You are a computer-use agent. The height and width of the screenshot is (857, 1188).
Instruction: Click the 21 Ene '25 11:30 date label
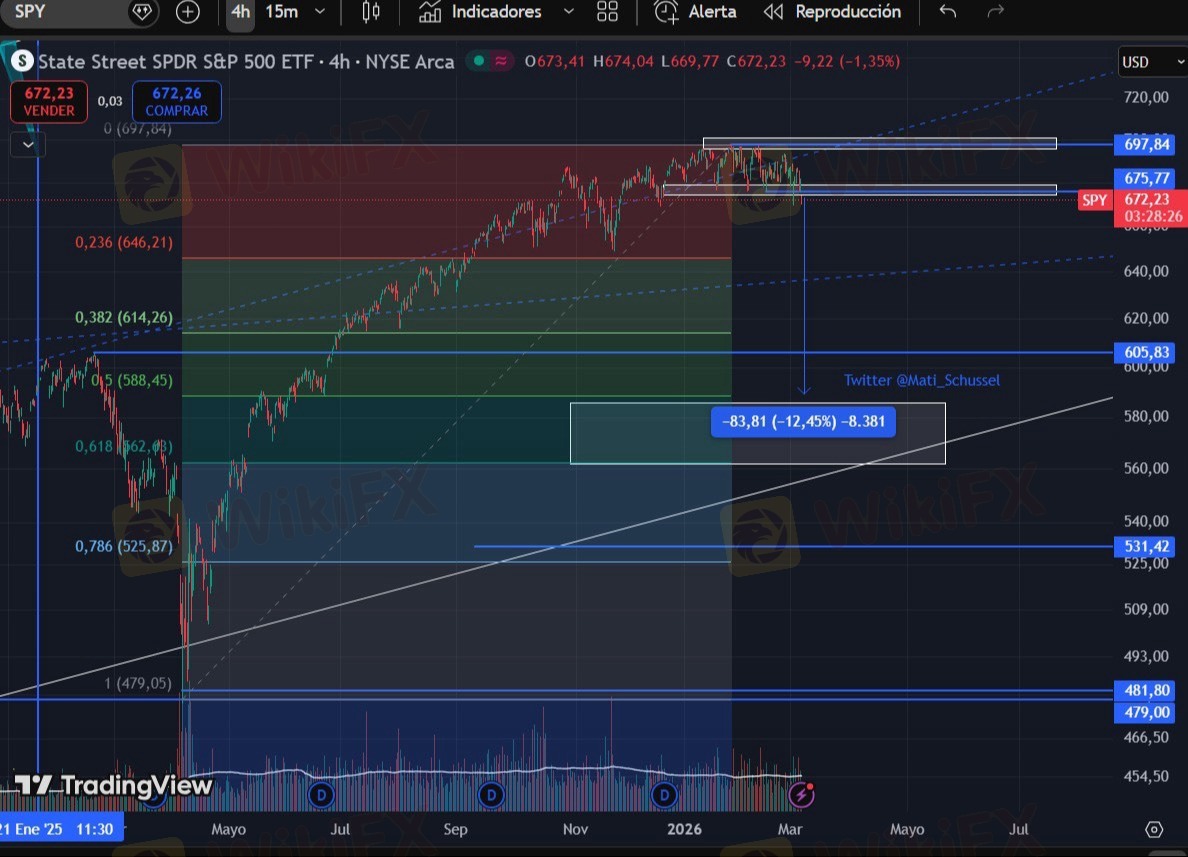61,829
